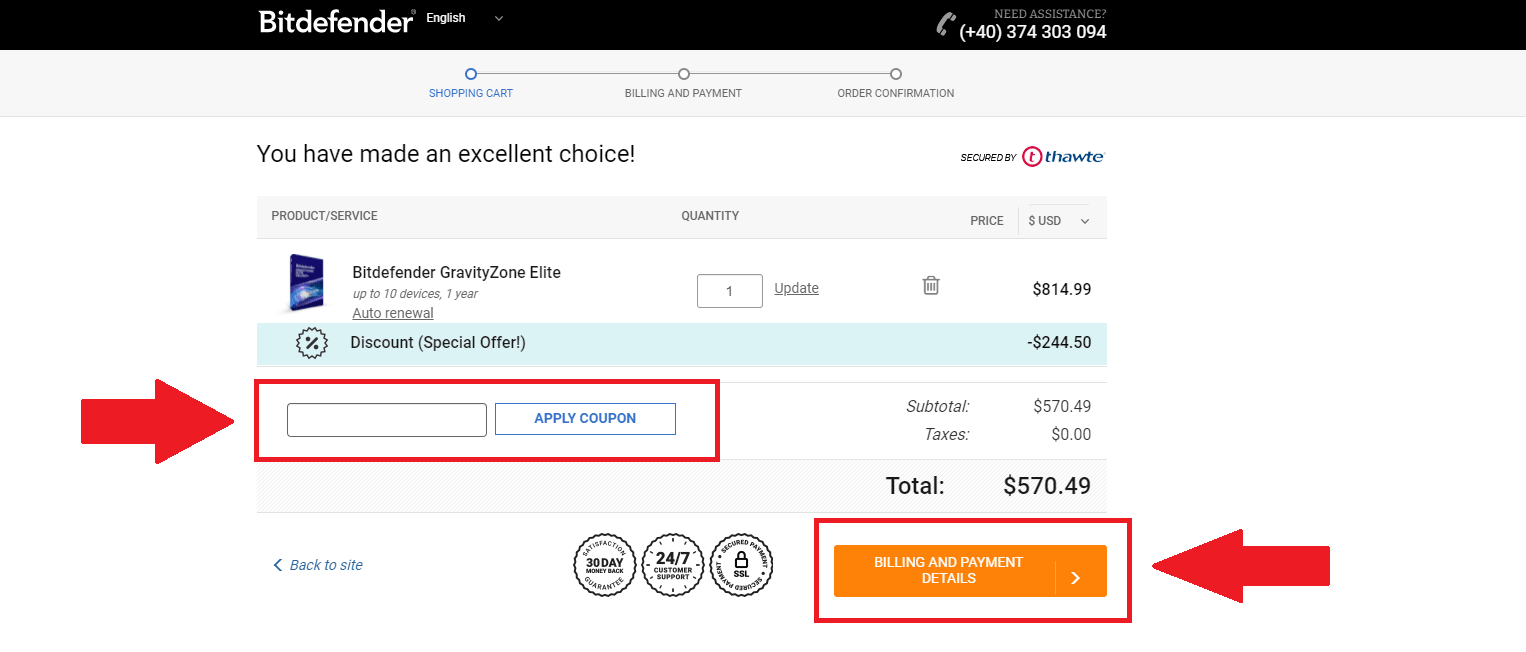Expand the $ USD currency selector
Viewport: 1526px width, 652px height.
[1058, 221]
